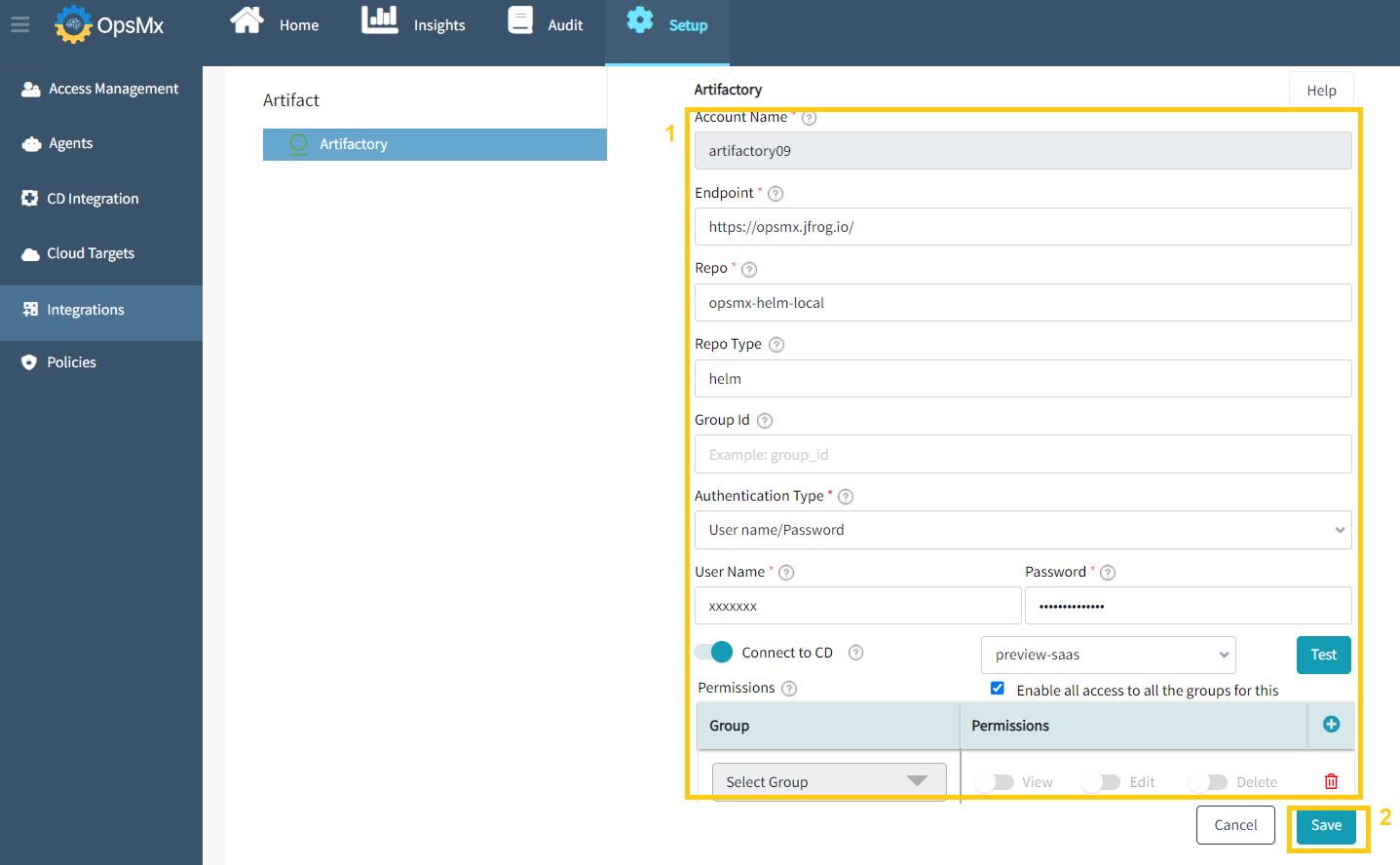
Task: Expand the Select Group dropdown
Action: 827,780
